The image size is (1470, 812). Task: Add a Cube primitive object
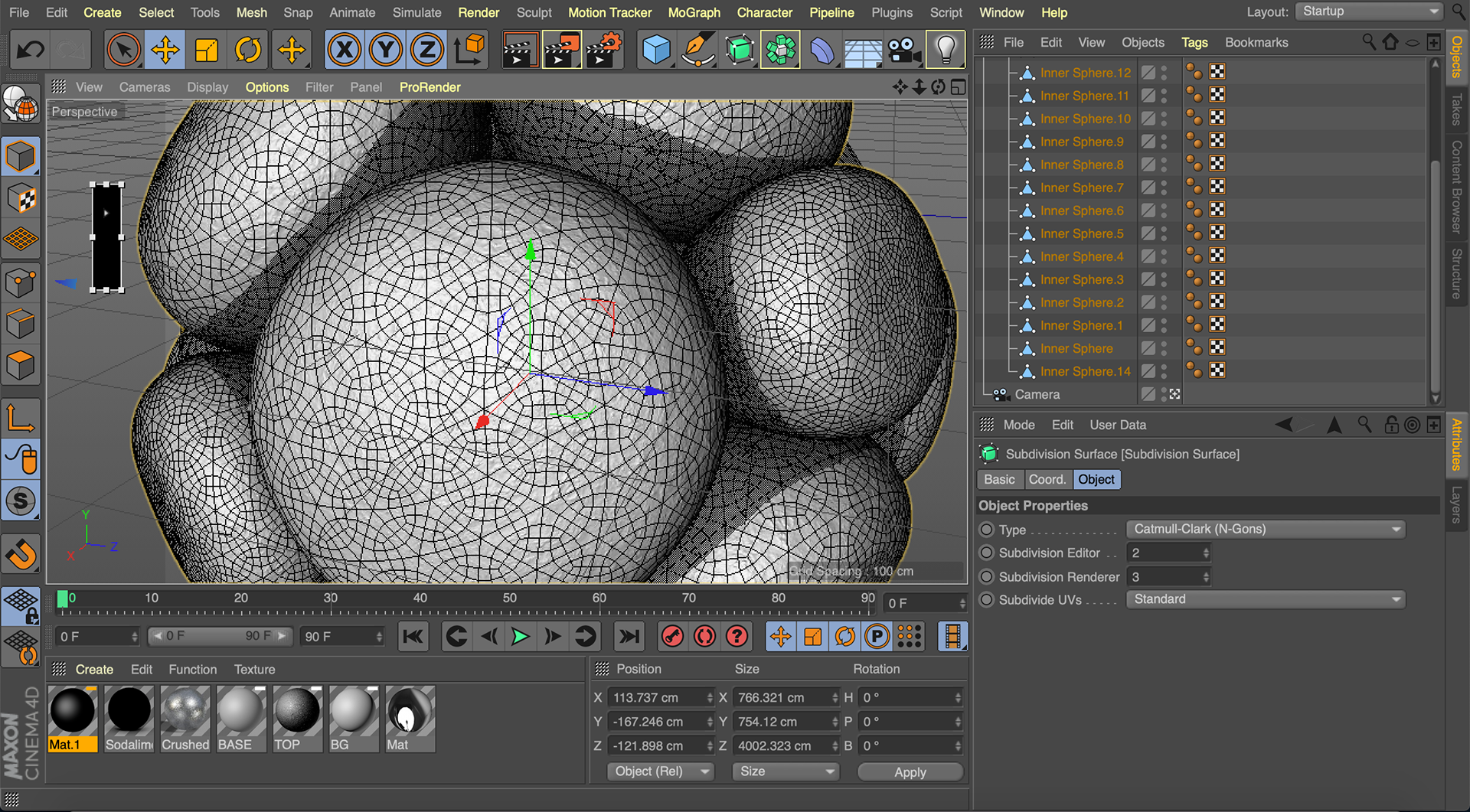click(656, 51)
